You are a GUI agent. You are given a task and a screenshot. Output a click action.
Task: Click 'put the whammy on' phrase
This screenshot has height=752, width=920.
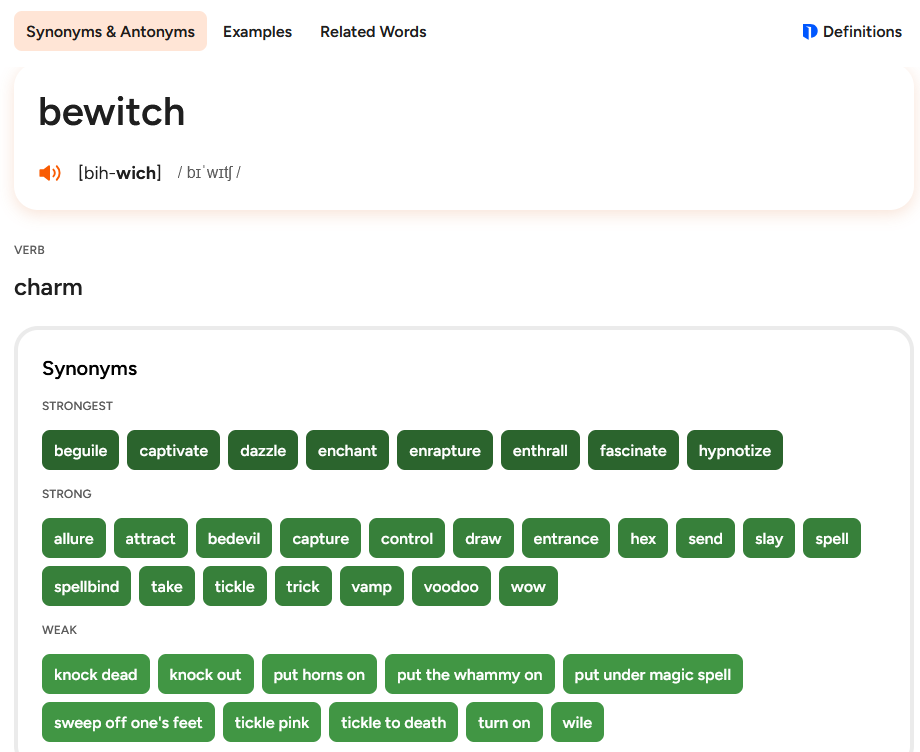[469, 675]
